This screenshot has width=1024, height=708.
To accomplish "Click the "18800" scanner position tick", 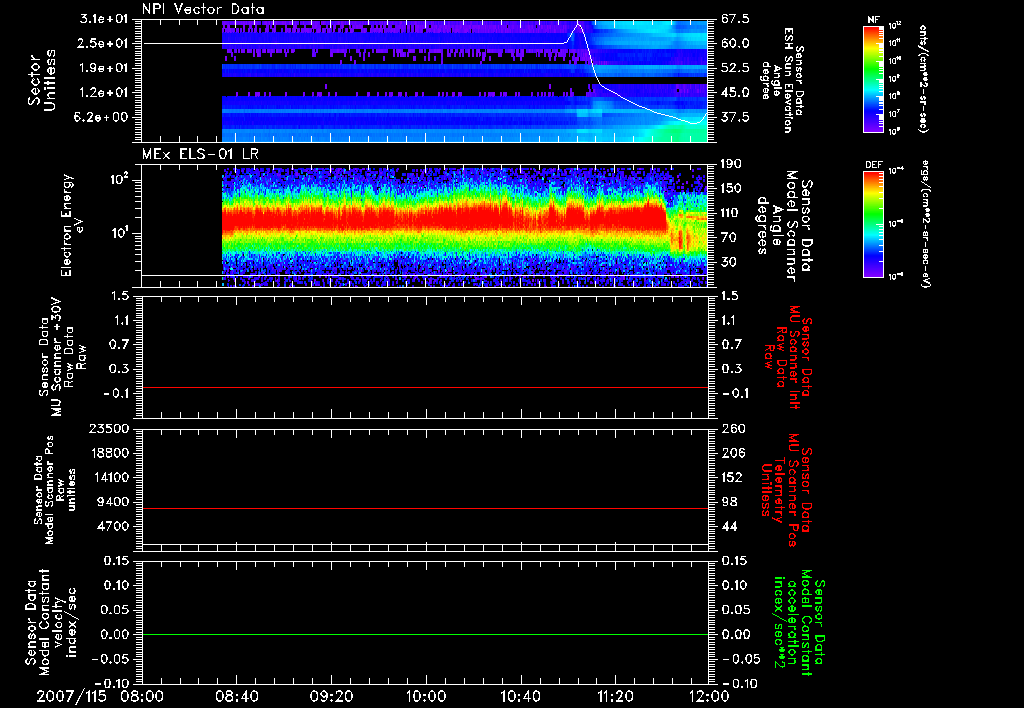I will click(x=108, y=453).
